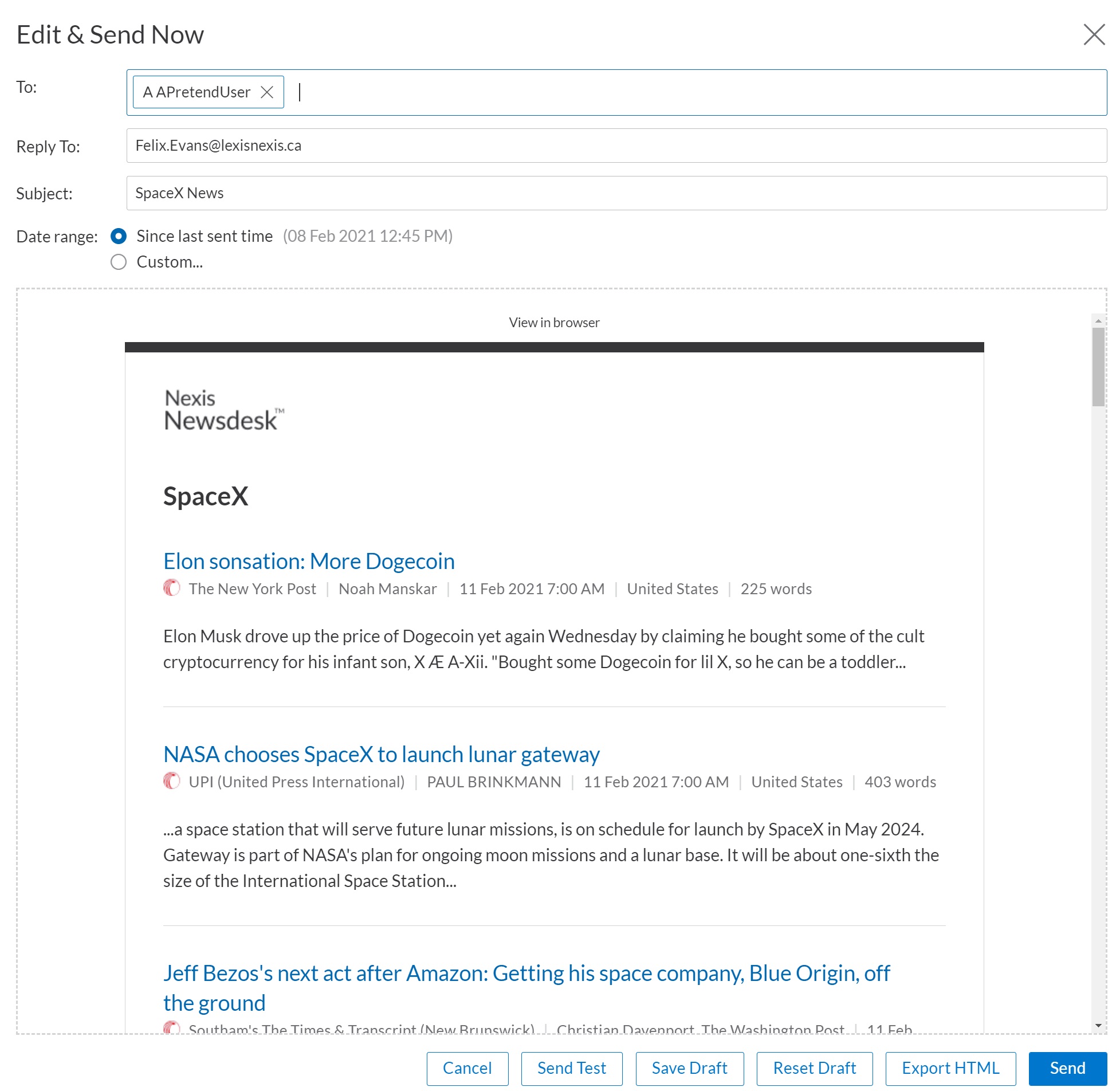Select Custom date range option
1120x1091 pixels.
(x=119, y=262)
